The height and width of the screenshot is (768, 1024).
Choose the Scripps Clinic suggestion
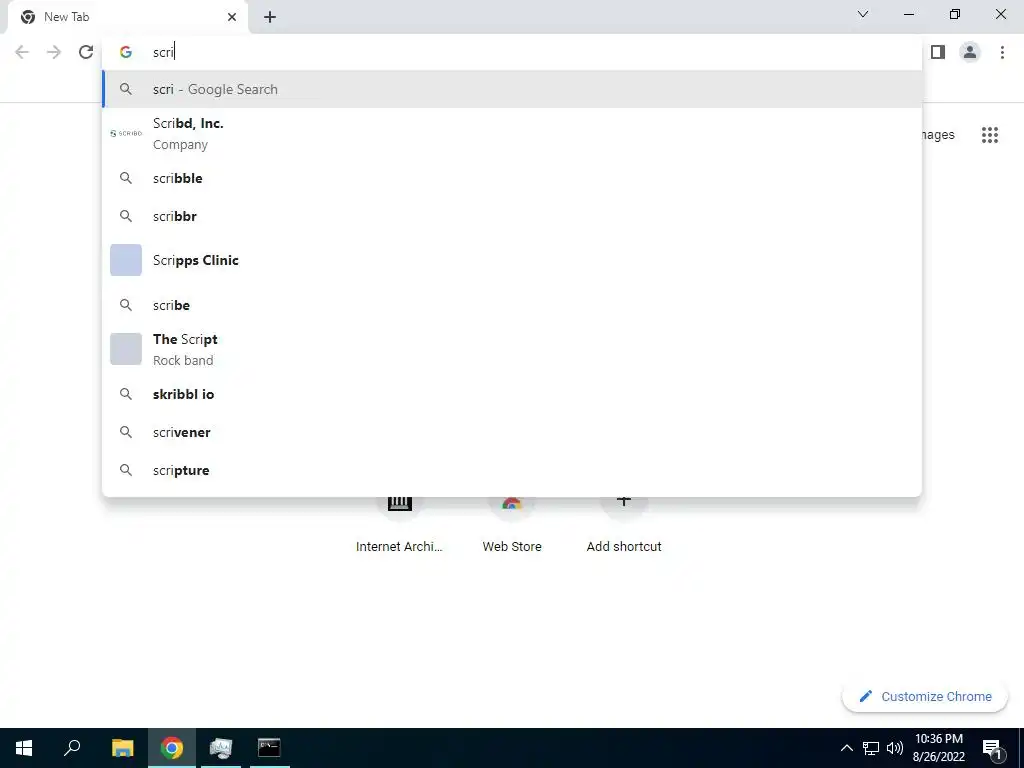click(x=512, y=260)
